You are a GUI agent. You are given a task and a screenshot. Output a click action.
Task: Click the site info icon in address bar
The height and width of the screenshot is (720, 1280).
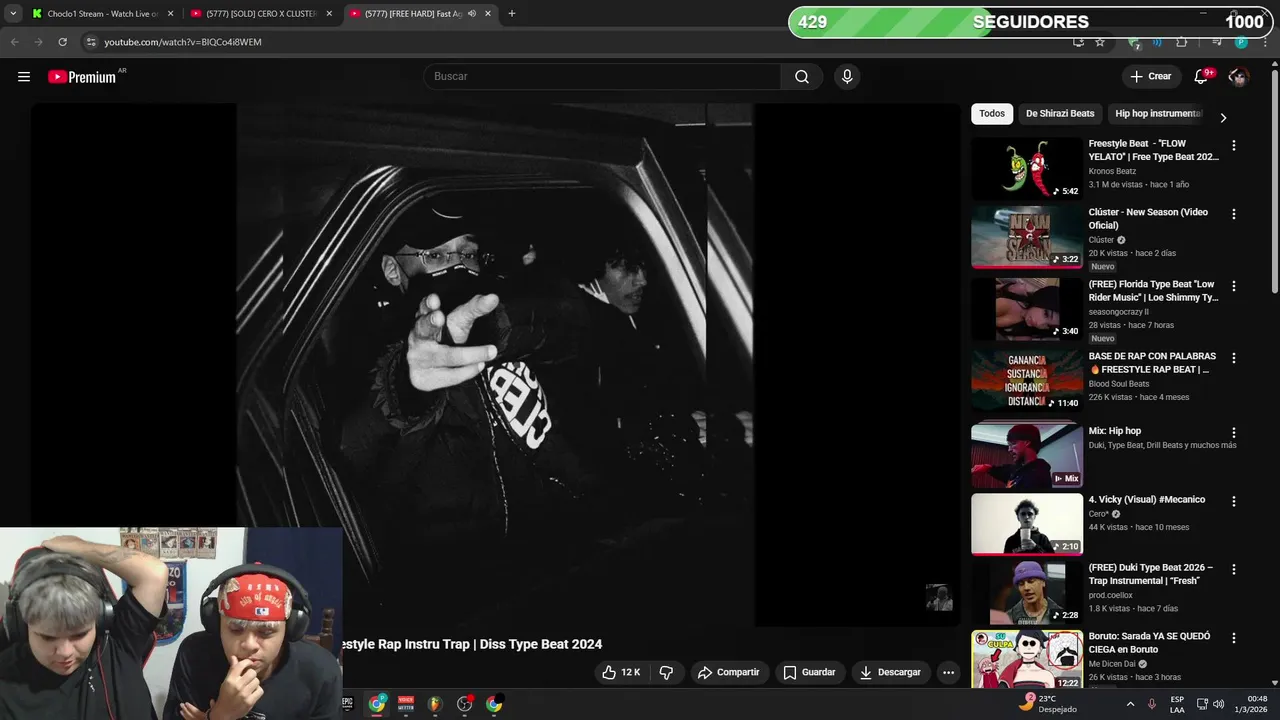91,42
